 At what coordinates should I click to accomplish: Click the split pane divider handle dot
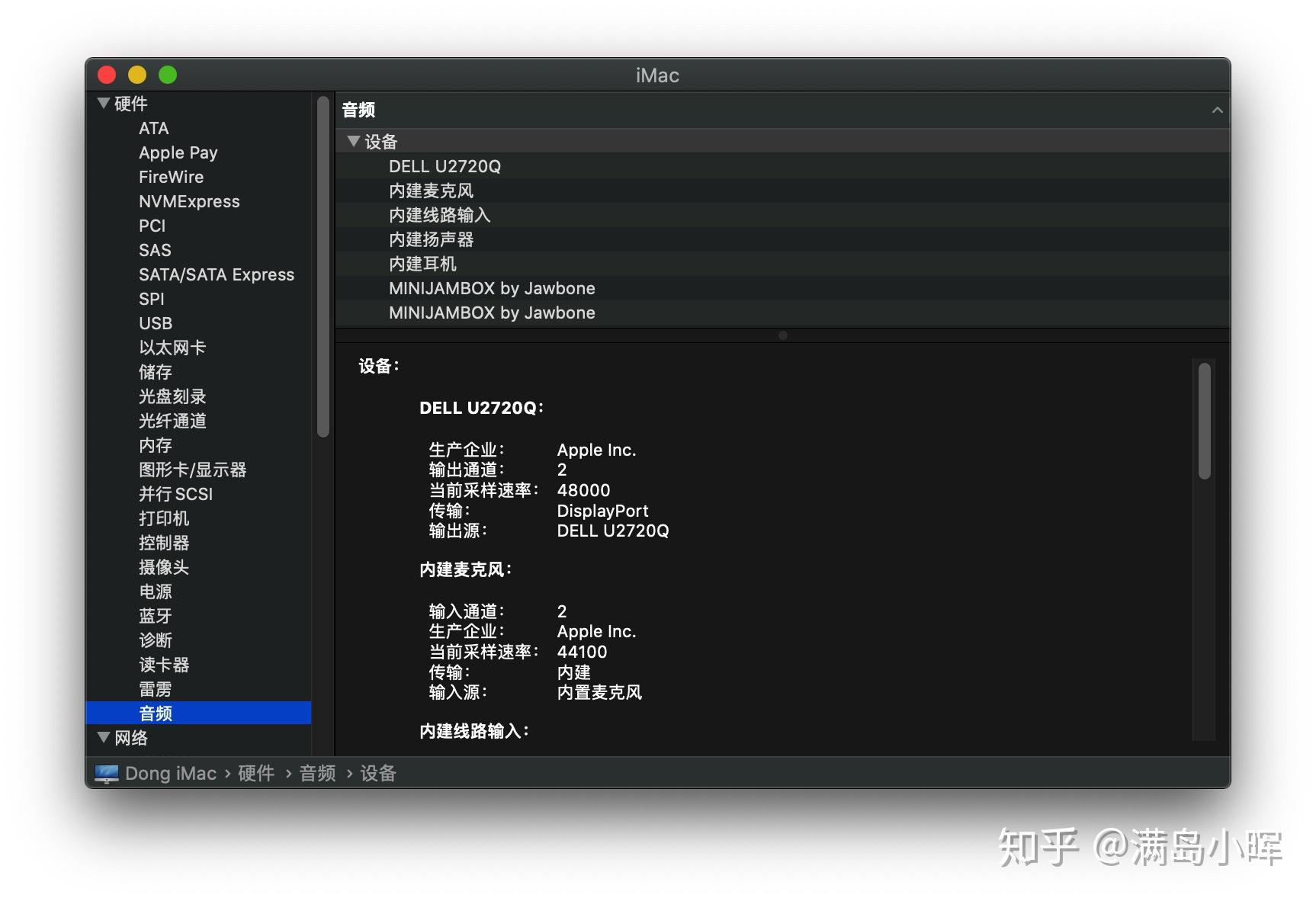(783, 335)
